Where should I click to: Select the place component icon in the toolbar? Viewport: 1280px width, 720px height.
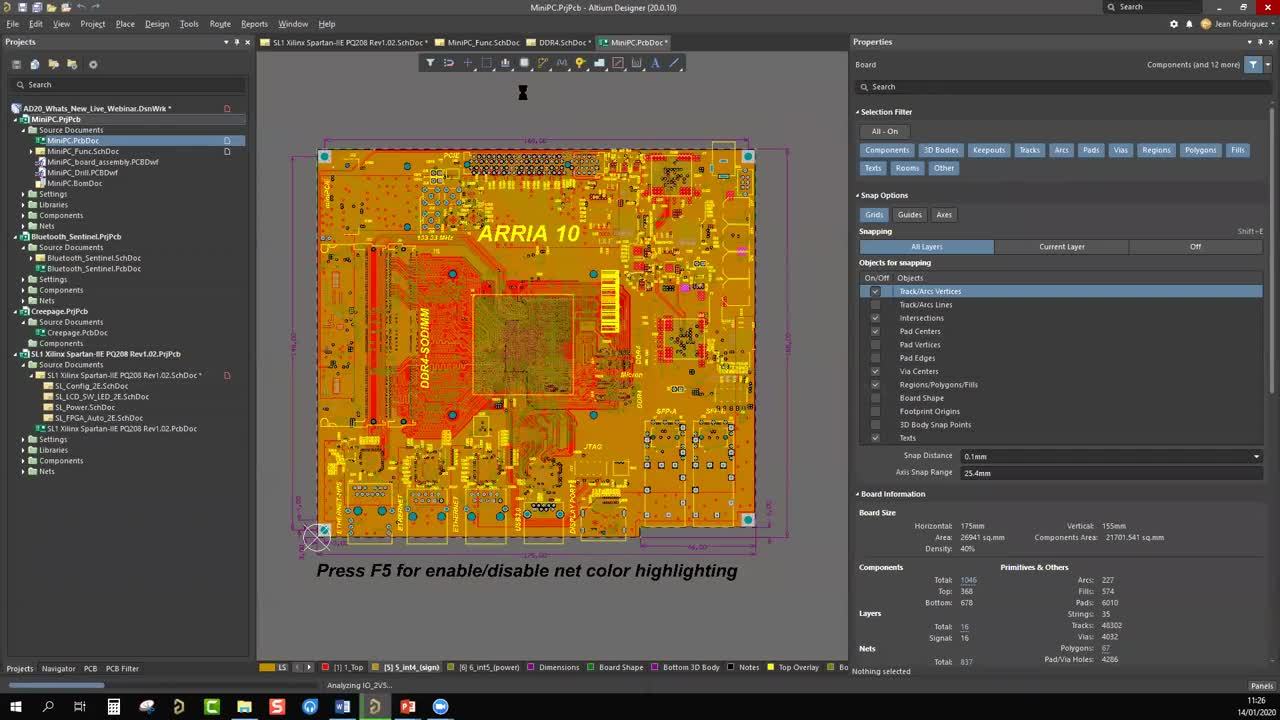coord(505,63)
